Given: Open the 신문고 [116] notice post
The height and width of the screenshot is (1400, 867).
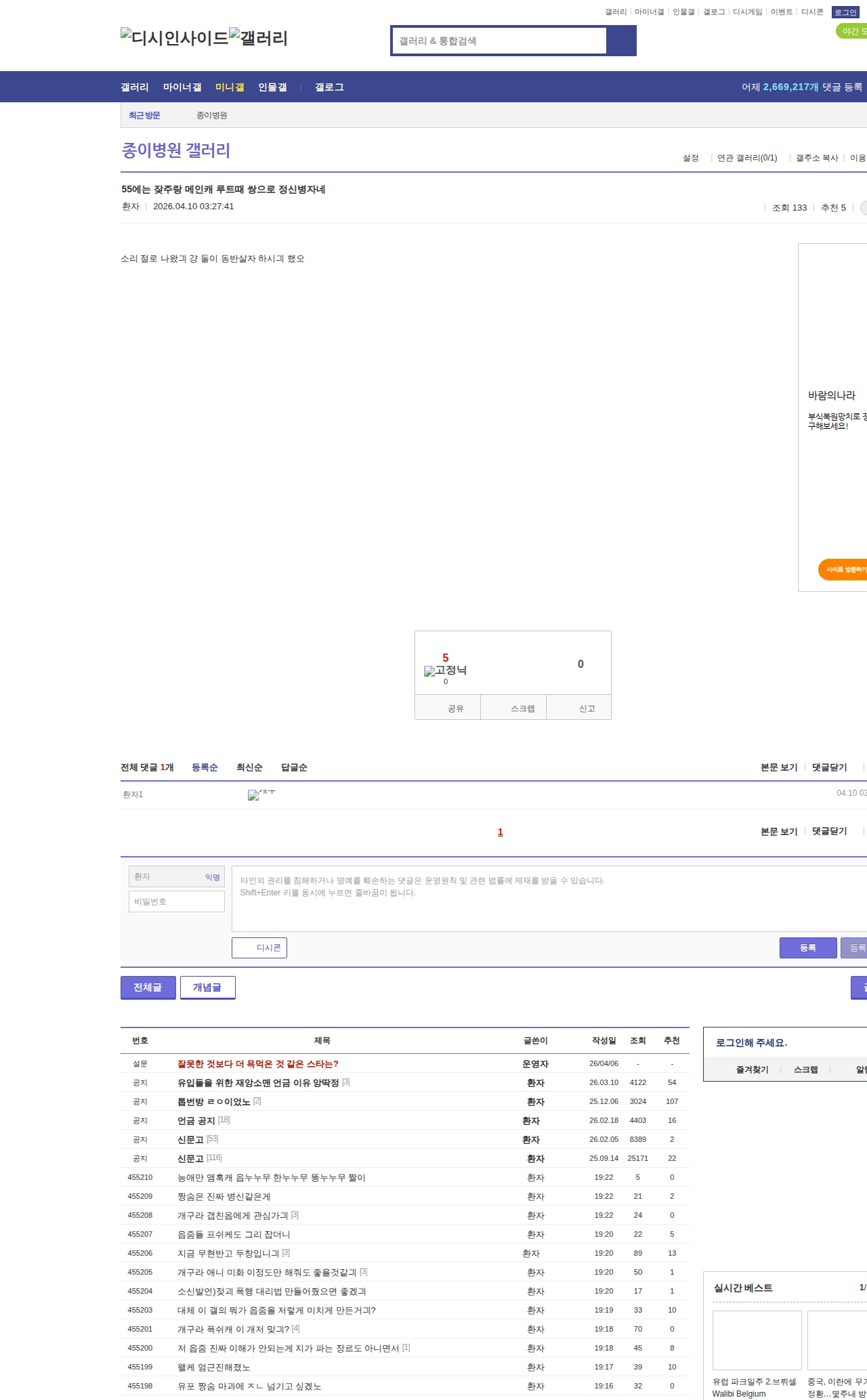Looking at the screenshot, I should [x=190, y=1158].
